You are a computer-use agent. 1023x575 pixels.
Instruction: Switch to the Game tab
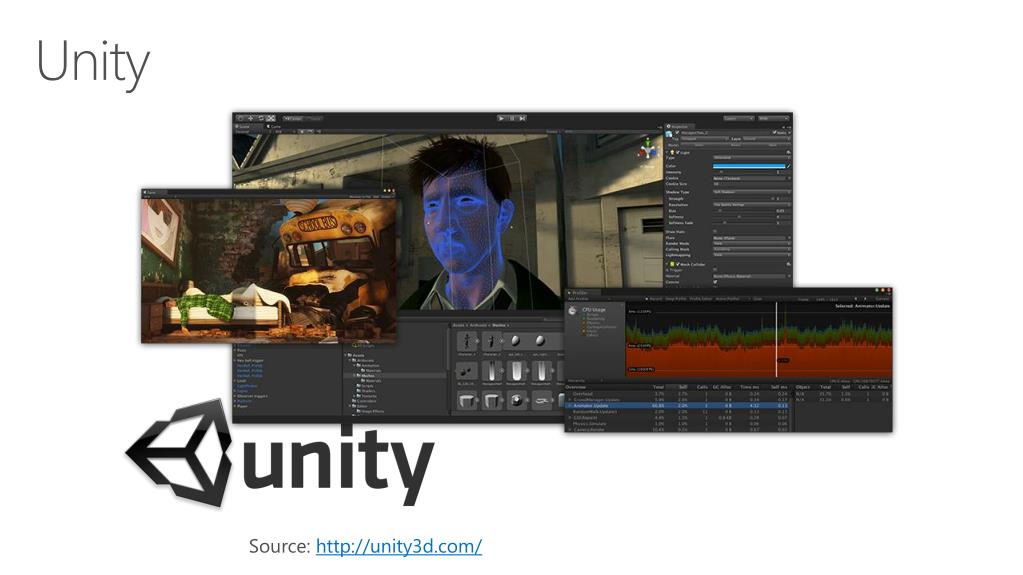(274, 127)
